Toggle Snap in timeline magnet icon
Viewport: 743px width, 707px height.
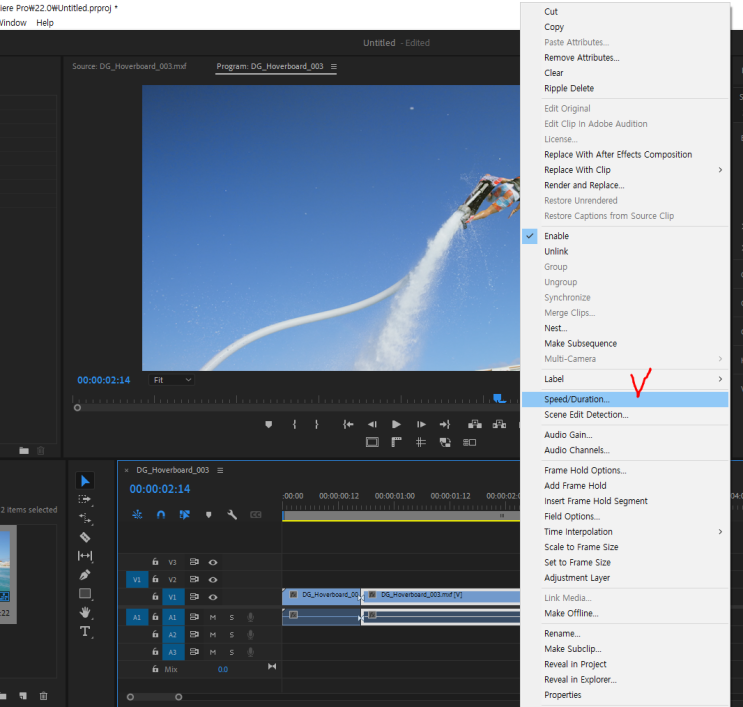[x=161, y=514]
